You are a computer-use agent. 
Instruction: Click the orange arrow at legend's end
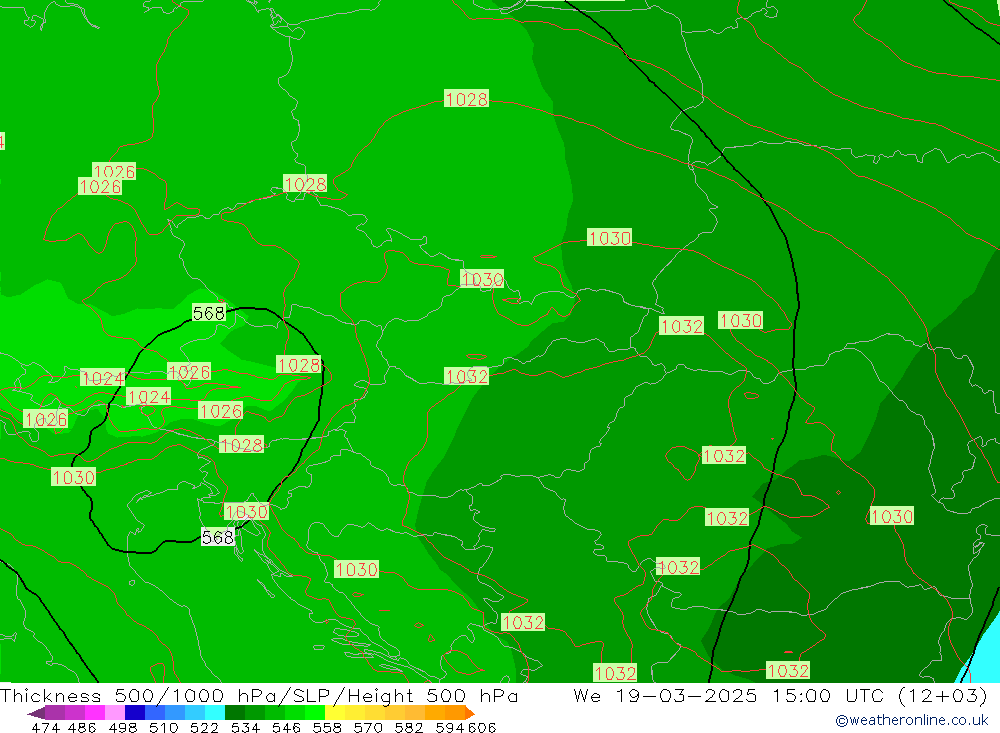click(x=470, y=713)
